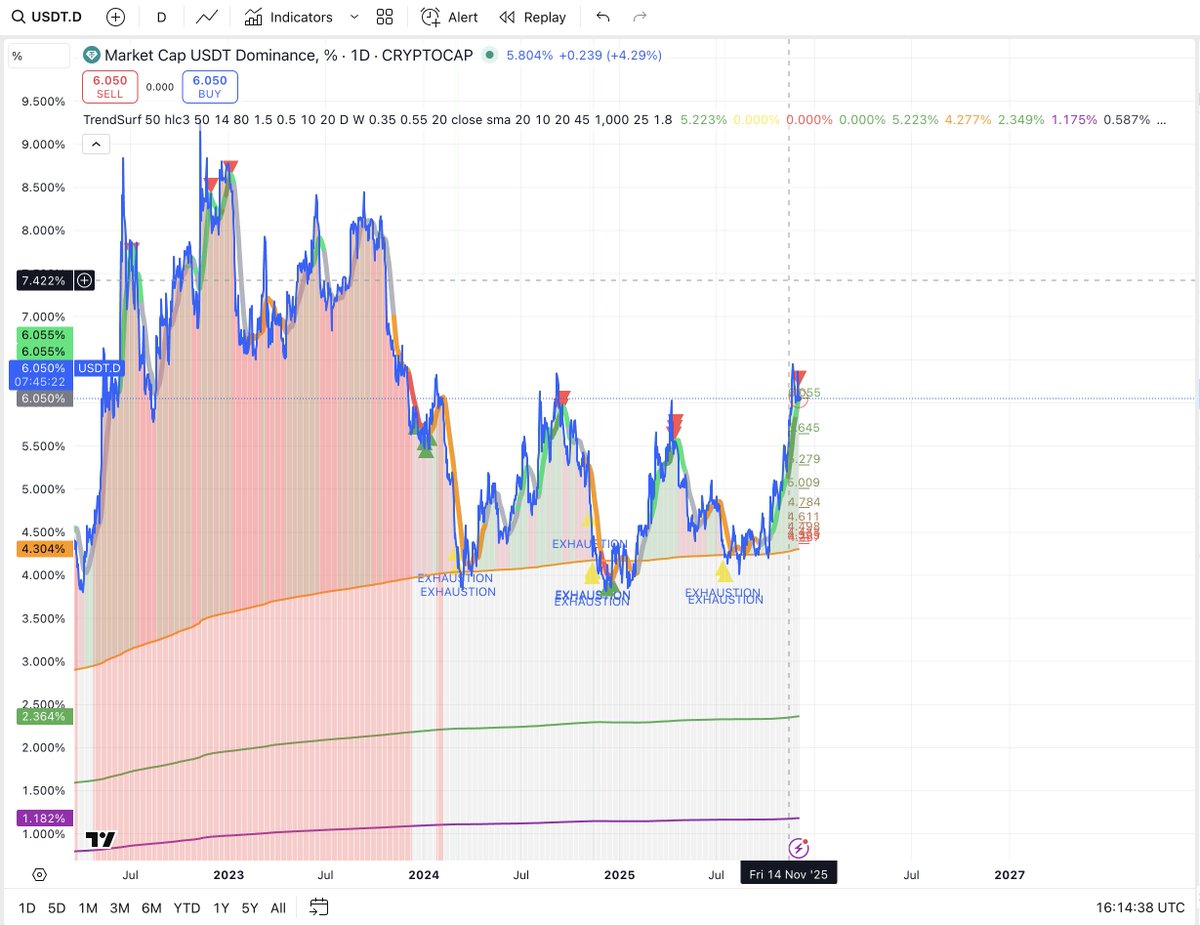Click the 7.422% crosshair price label

pos(43,281)
